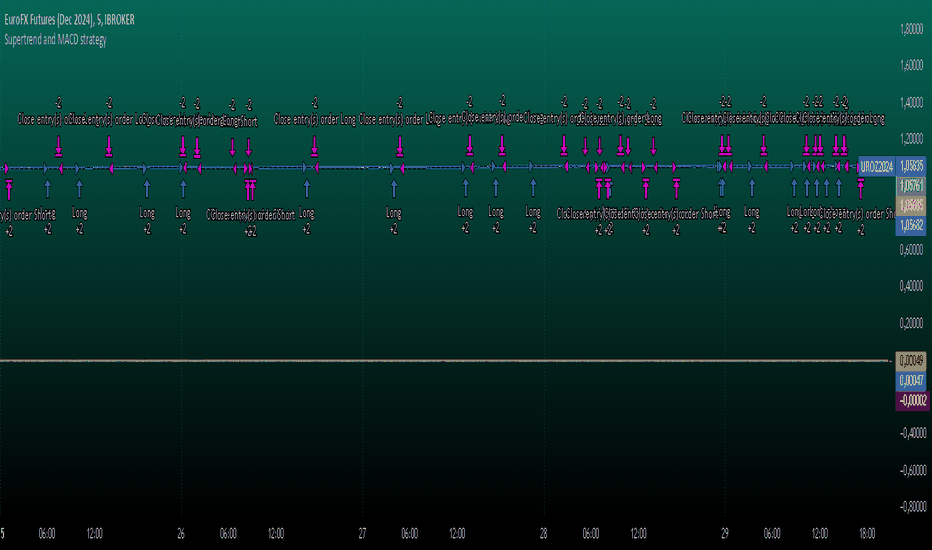Select date 29 on the time axis
The image size is (932, 550).
[725, 533]
